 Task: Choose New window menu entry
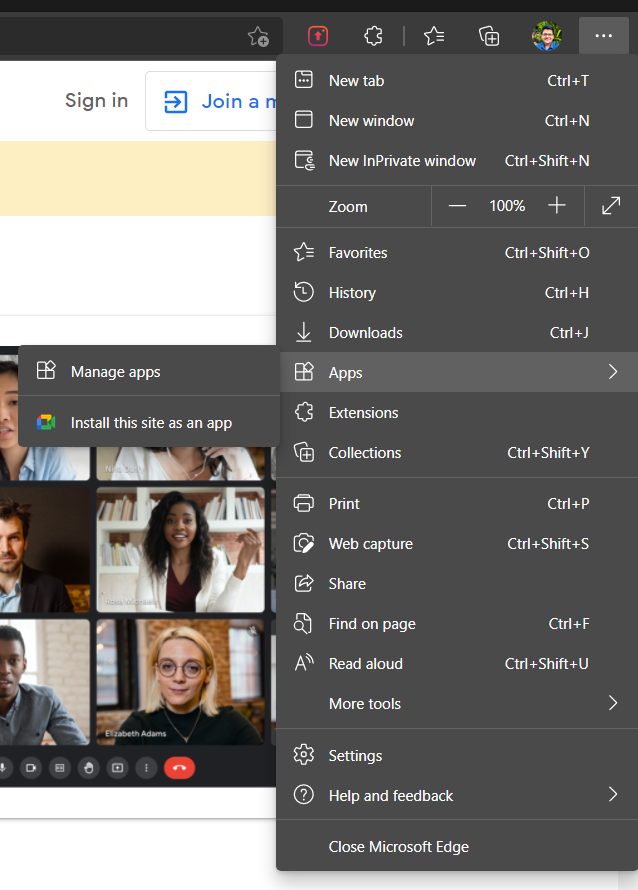pyautogui.click(x=457, y=120)
